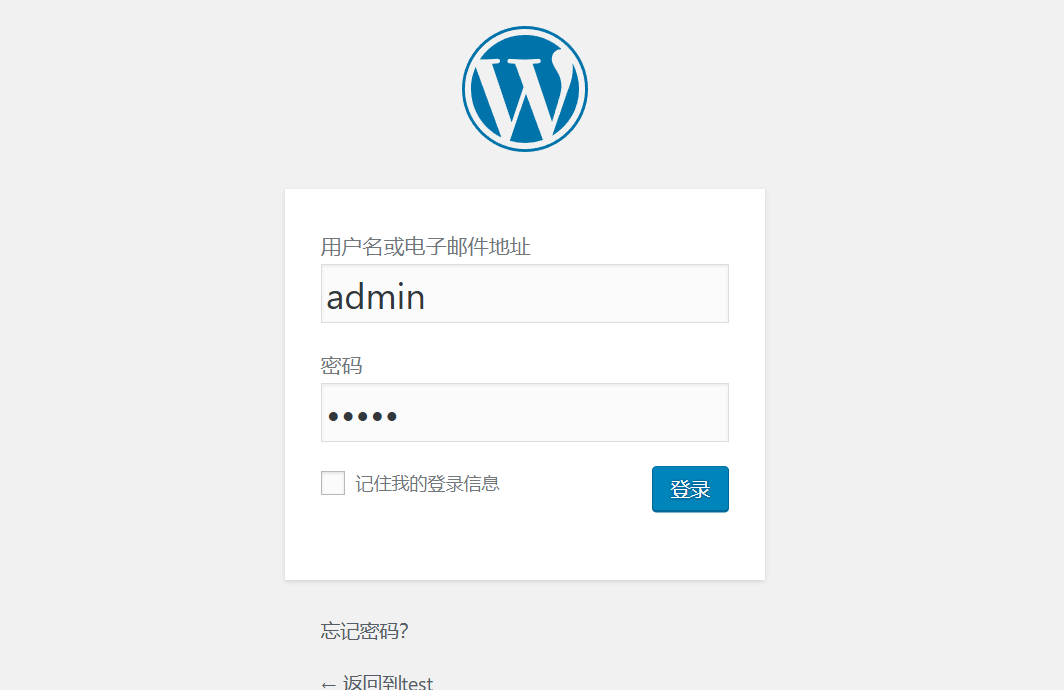Focus the username field containing admin
Image resolution: width=1064 pixels, height=690 pixels.
click(x=525, y=294)
